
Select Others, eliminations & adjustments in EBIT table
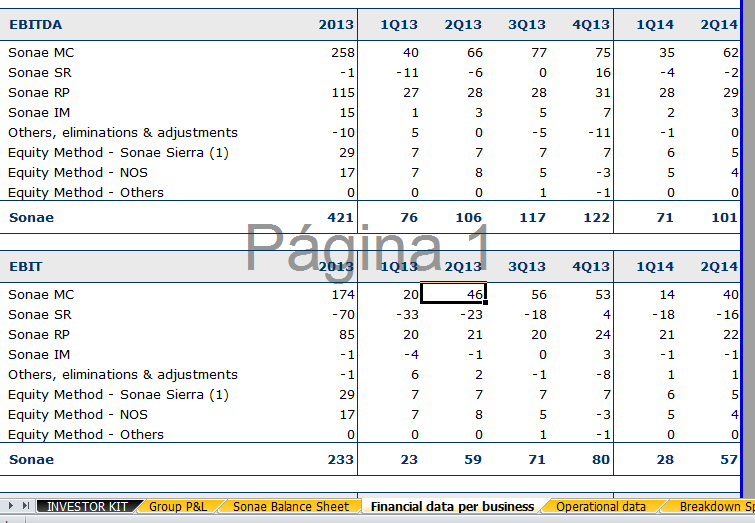click(x=123, y=375)
